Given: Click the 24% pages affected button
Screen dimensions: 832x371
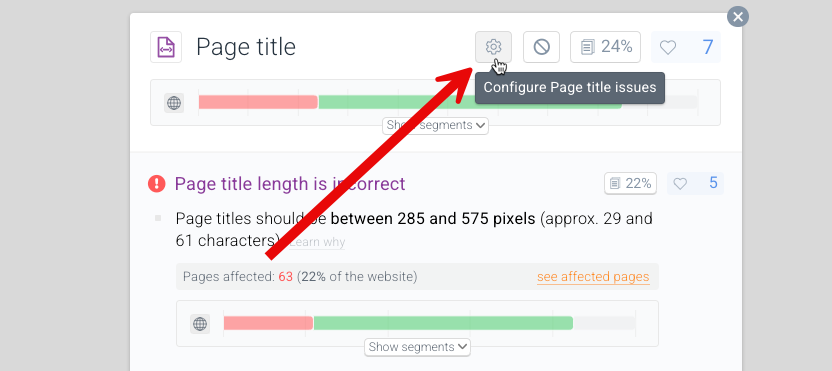Looking at the screenshot, I should 605,47.
